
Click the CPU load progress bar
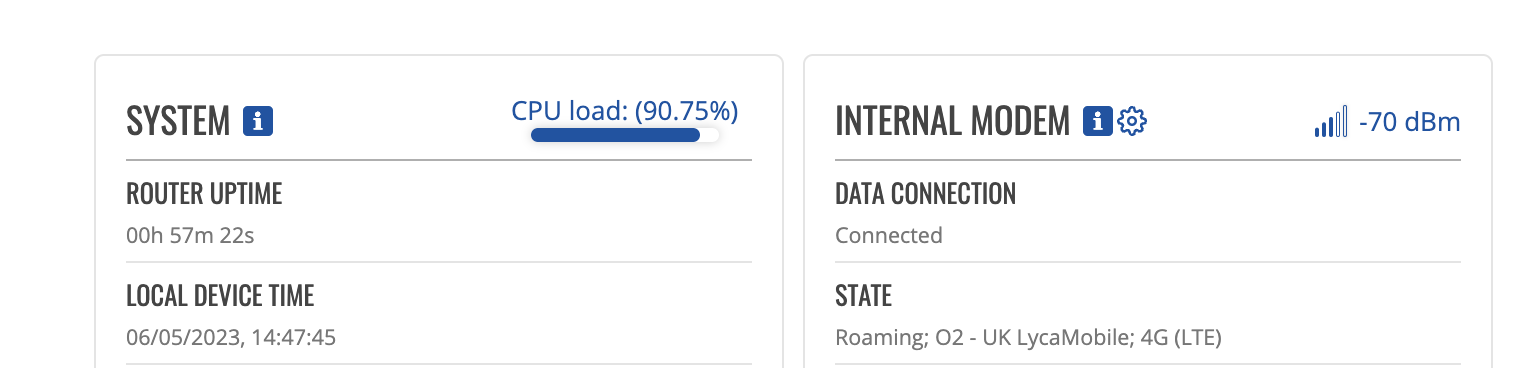click(625, 135)
